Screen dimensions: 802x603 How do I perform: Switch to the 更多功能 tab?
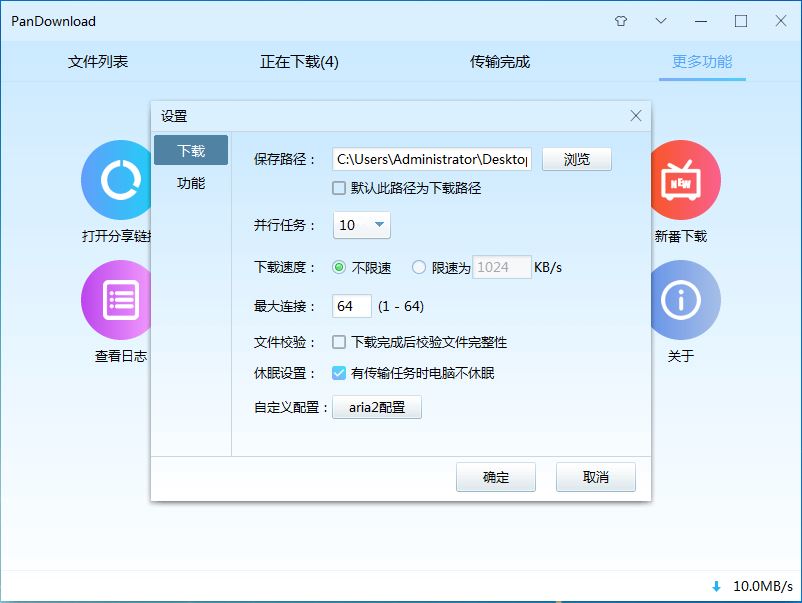click(702, 62)
